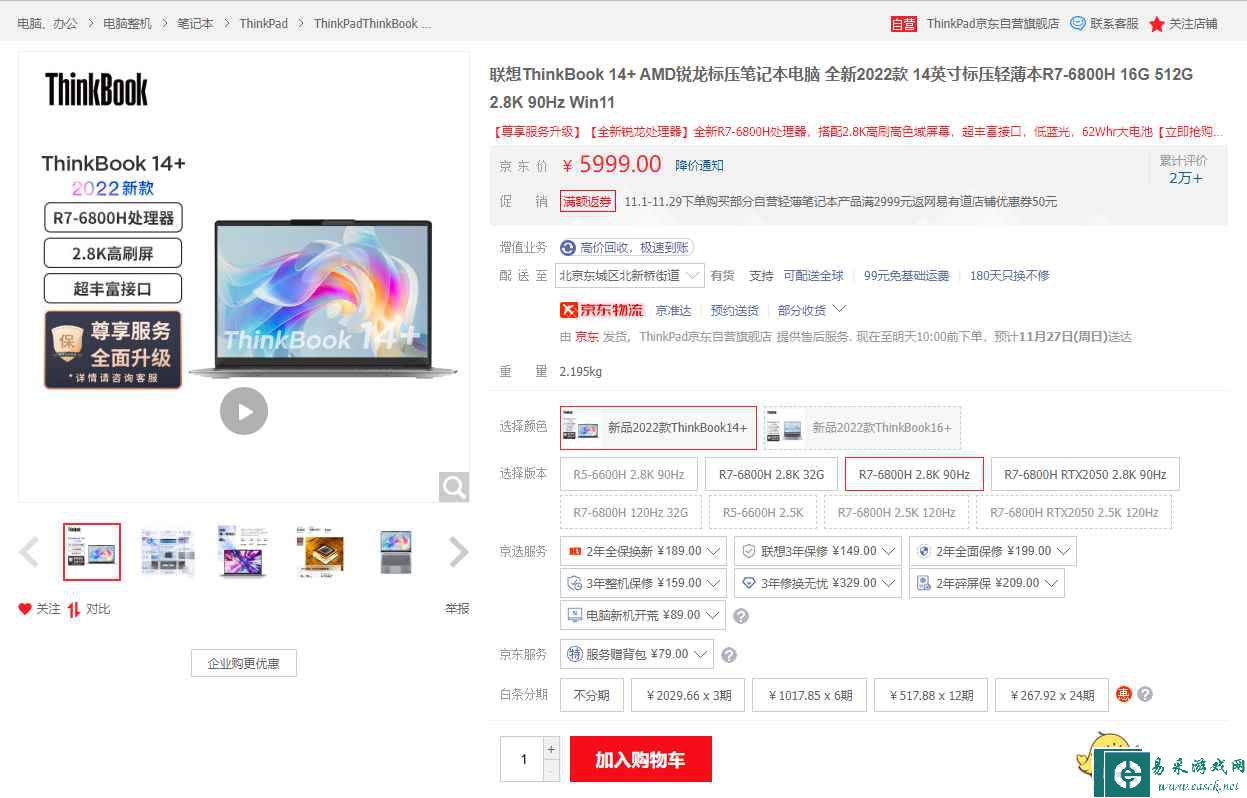Open help icon beside installment options
Image resolution: width=1247 pixels, height=798 pixels.
pyautogui.click(x=1145, y=694)
